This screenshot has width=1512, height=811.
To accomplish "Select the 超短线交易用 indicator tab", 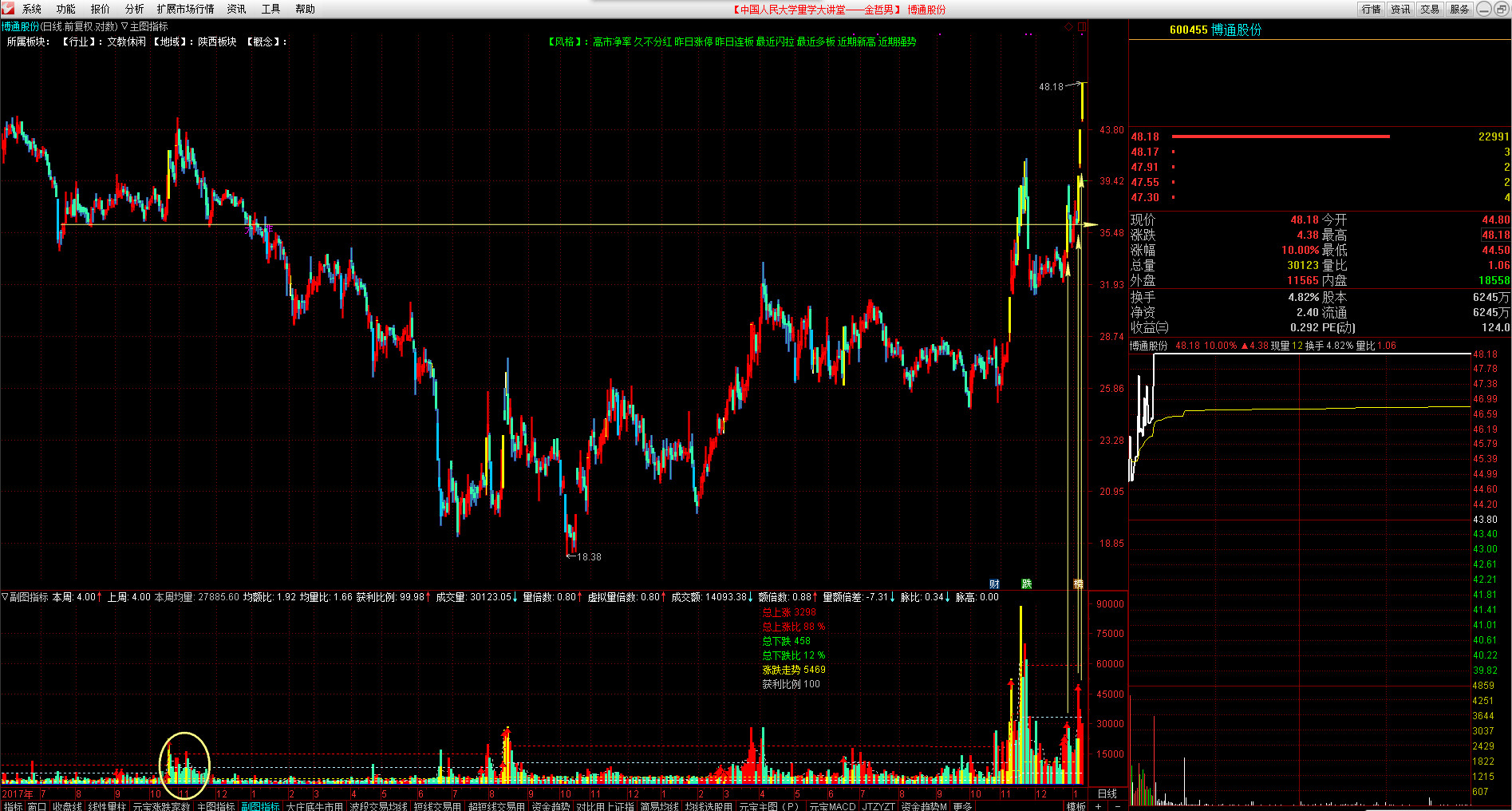I will coord(496,805).
